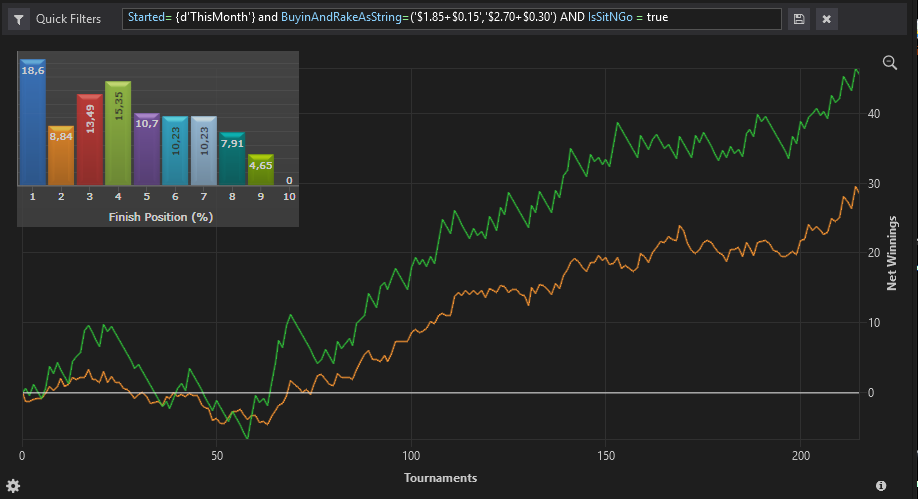Click the 30 tick on winnings axis
Screen dimensions: 918x499
[874, 184]
